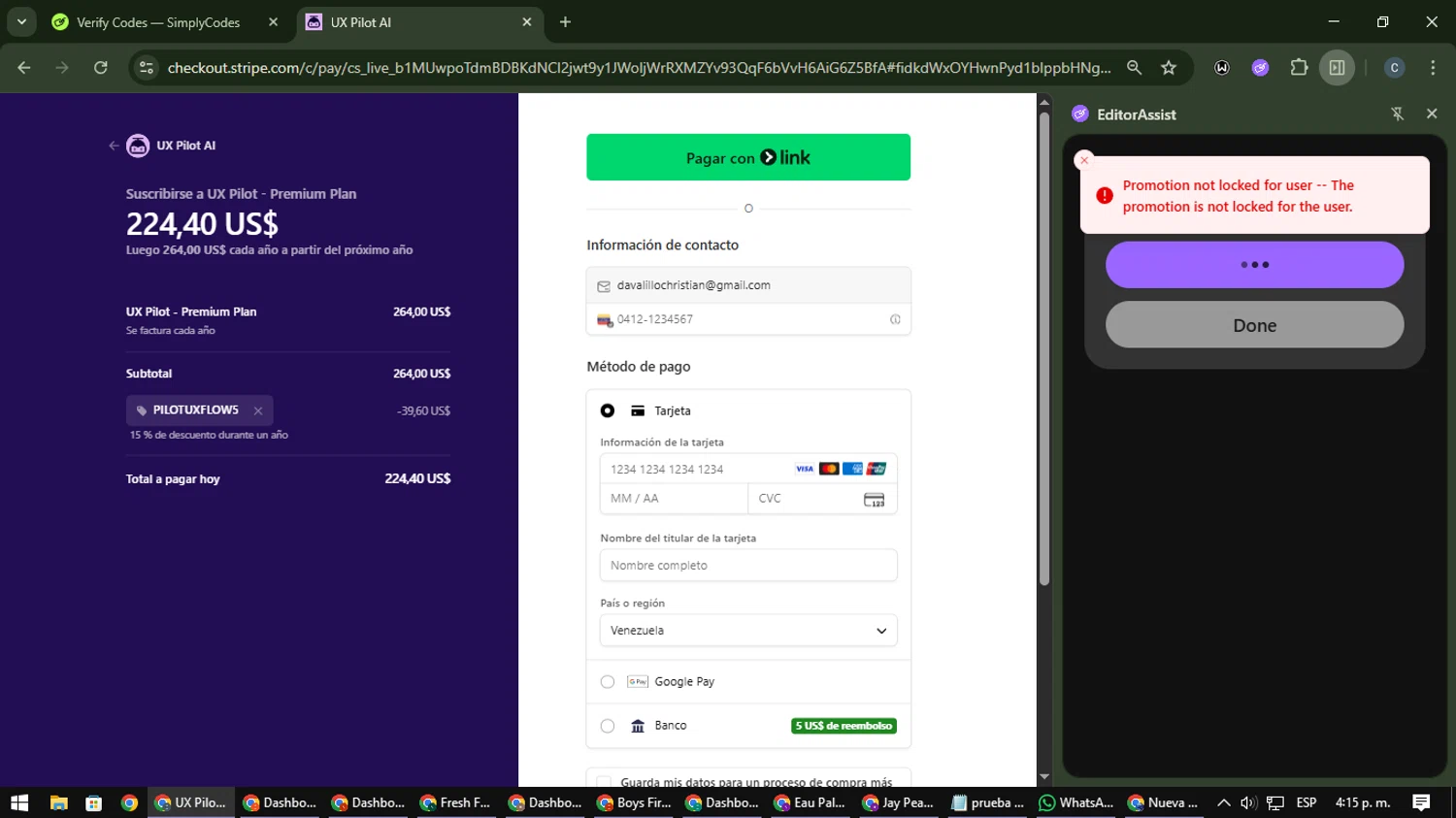Click the purple loading button in EditorAssist
The image size is (1456, 818).
click(x=1254, y=265)
